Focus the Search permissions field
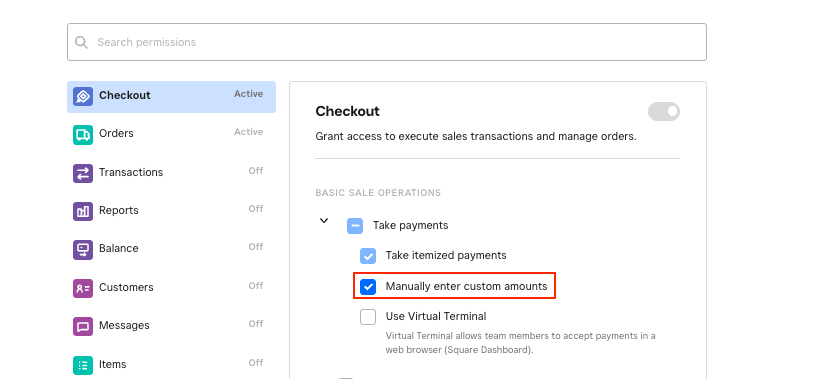This screenshot has width=819, height=379. tap(387, 42)
